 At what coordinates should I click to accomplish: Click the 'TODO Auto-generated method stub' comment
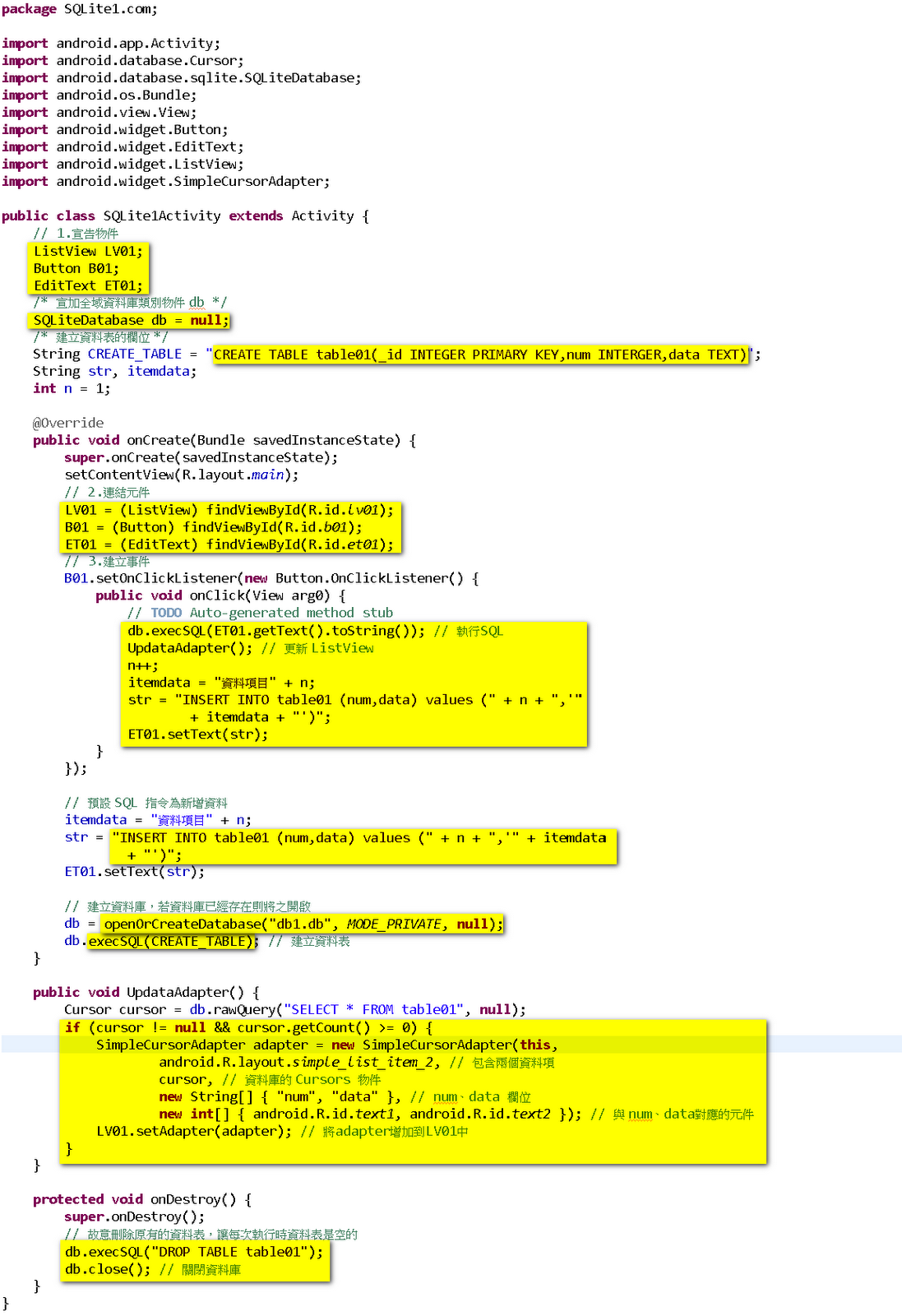click(261, 614)
